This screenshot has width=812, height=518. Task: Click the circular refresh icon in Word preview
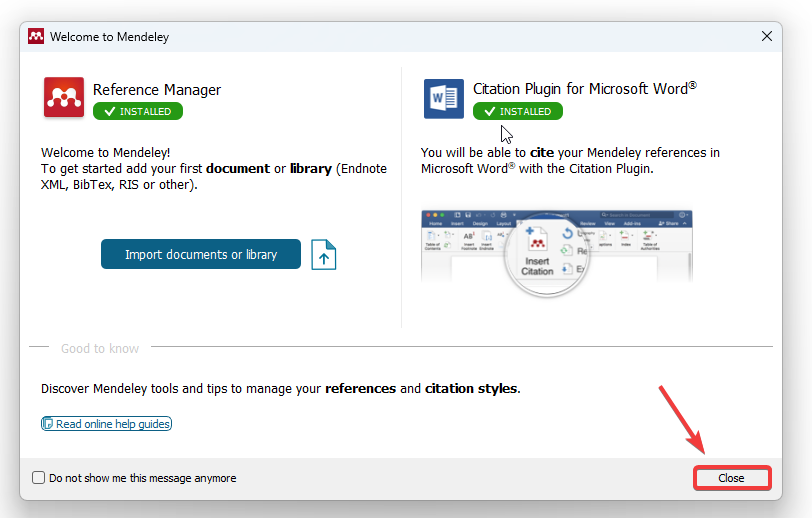point(566,234)
